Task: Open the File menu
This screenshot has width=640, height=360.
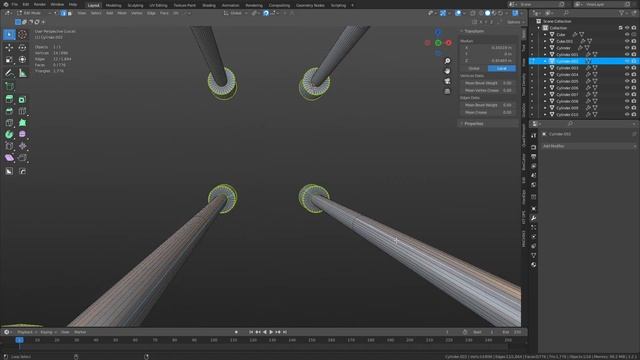Action: point(14,4)
